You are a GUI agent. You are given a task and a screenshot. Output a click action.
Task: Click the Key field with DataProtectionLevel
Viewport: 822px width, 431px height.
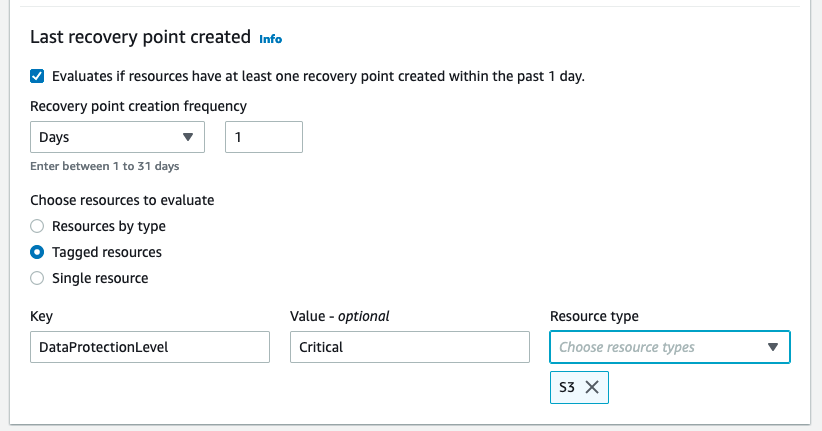(150, 347)
